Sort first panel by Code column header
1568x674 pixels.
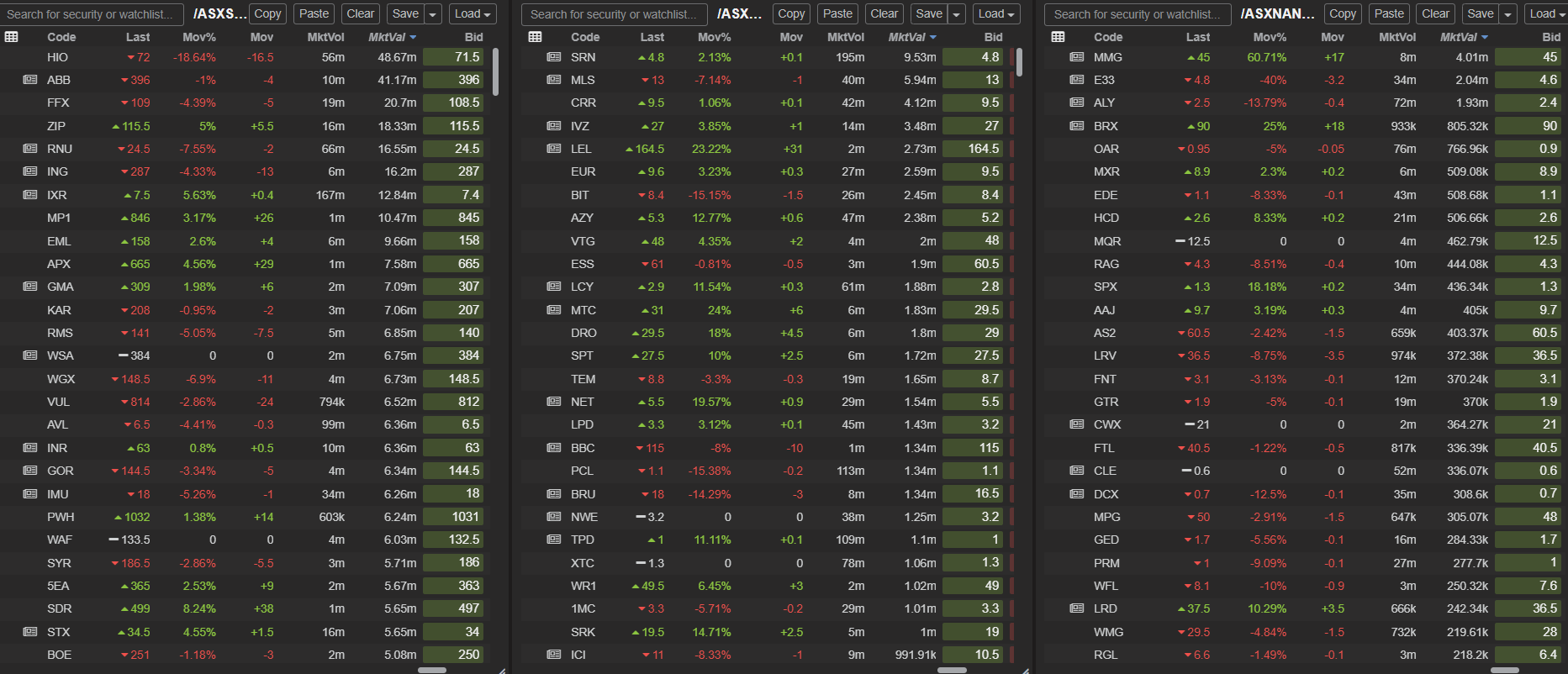click(x=61, y=37)
